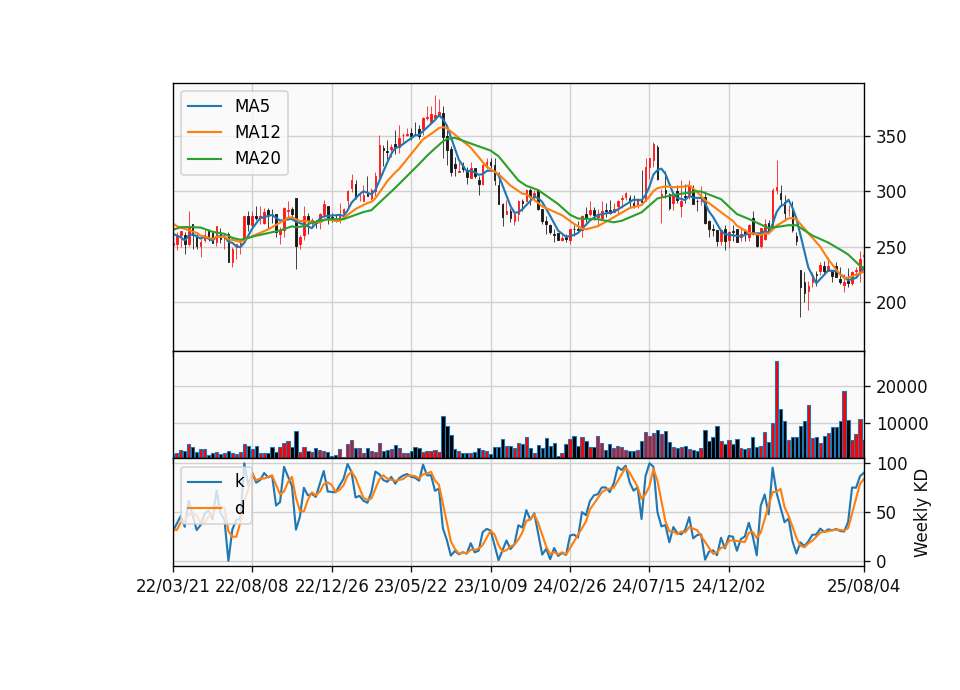Click the MA5 legend label
Viewport: 960px width, 690px height.
[x=252, y=106]
